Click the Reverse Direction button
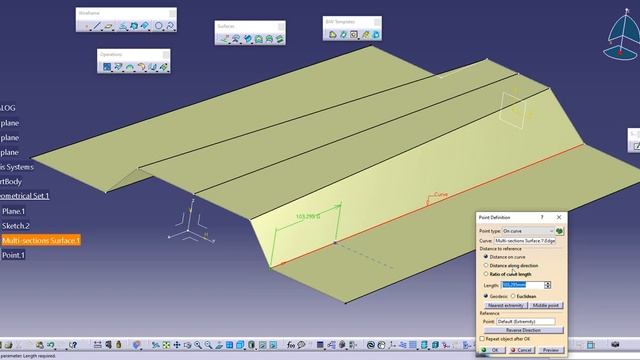Viewport: 640px width, 360px height. point(523,330)
